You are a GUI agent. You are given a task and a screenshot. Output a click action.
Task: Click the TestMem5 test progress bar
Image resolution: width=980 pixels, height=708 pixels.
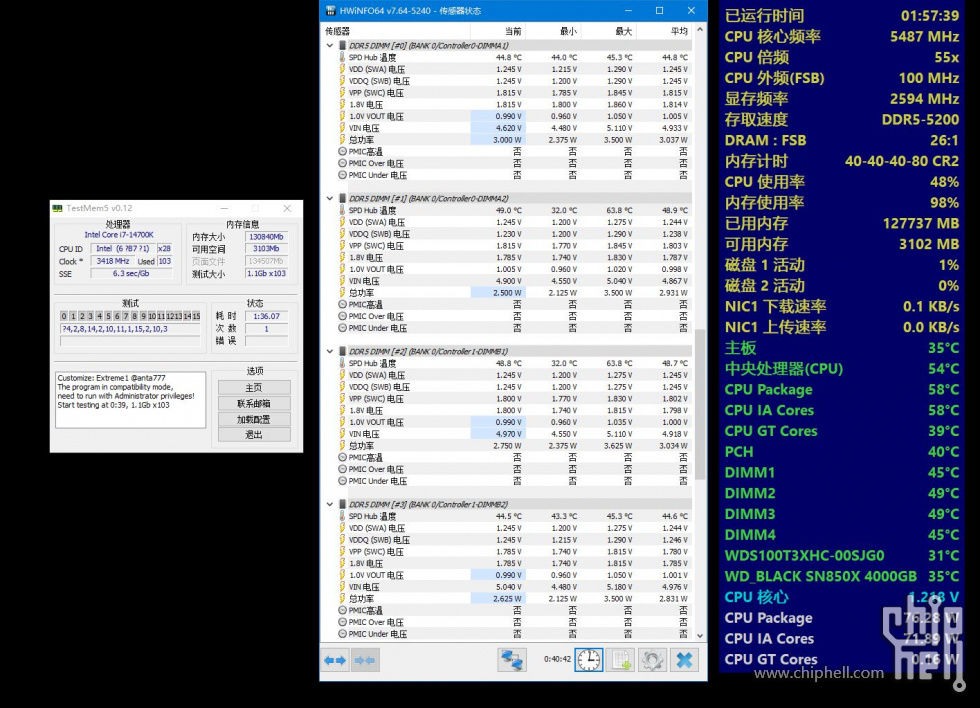point(130,341)
